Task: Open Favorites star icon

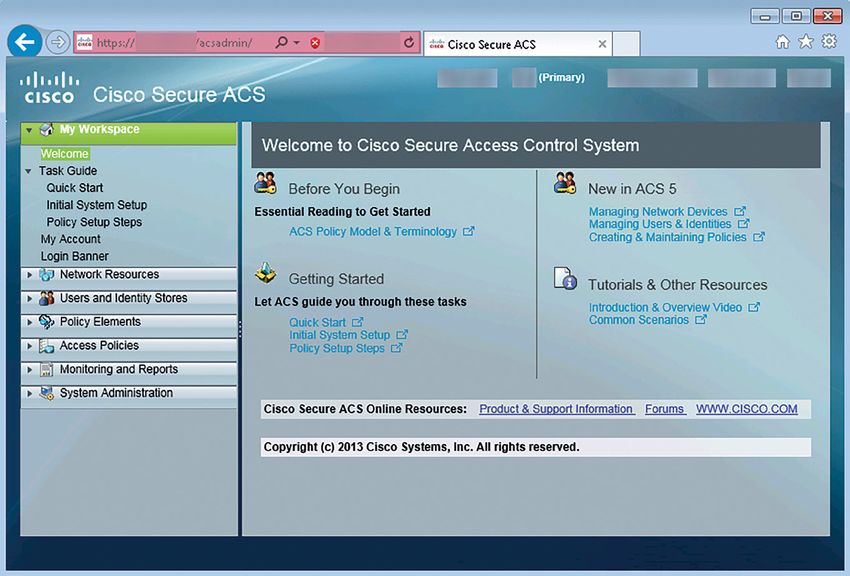Action: click(x=806, y=42)
